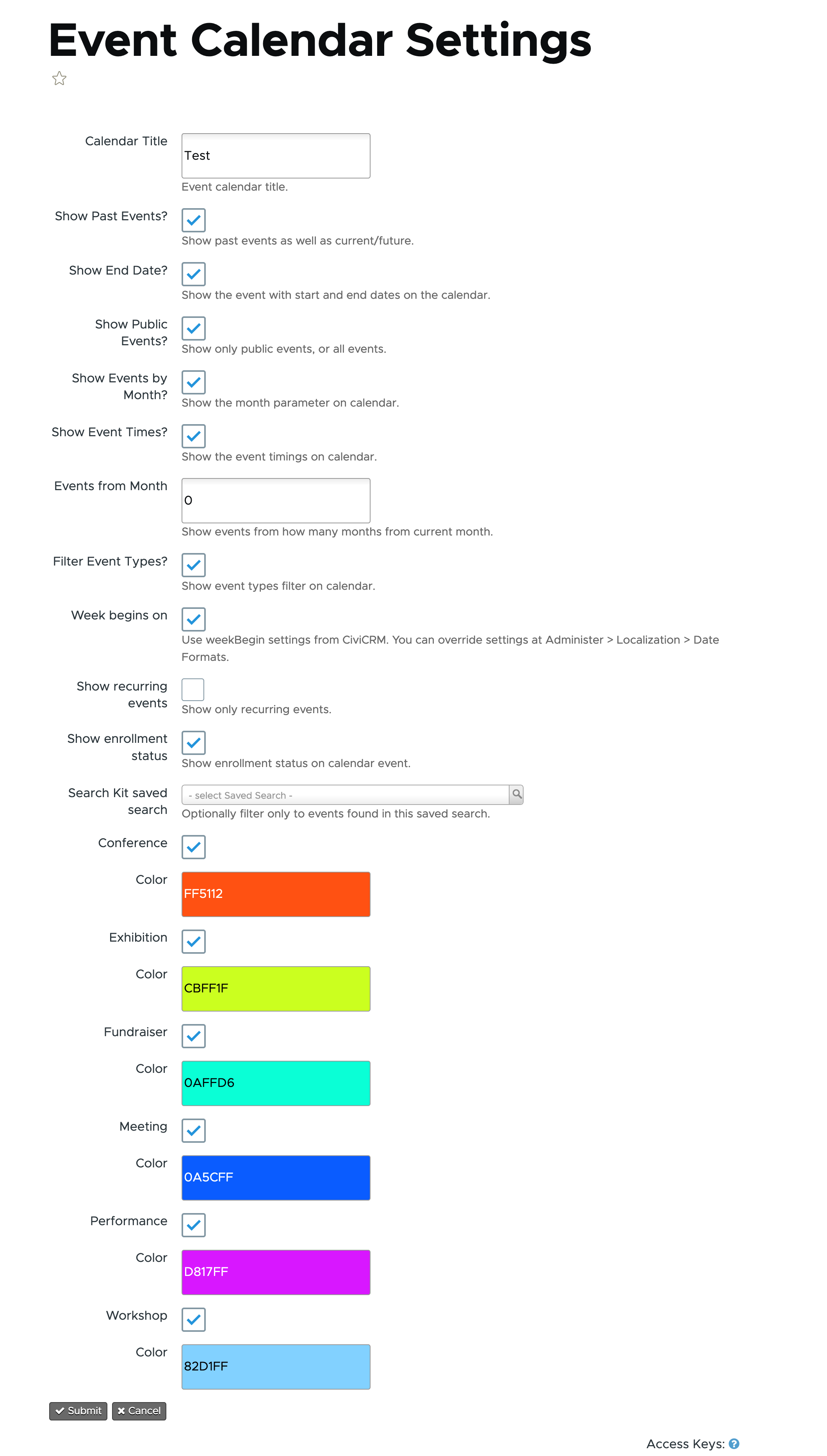827x1456 pixels.
Task: Focus the Events from Month input
Action: point(276,500)
